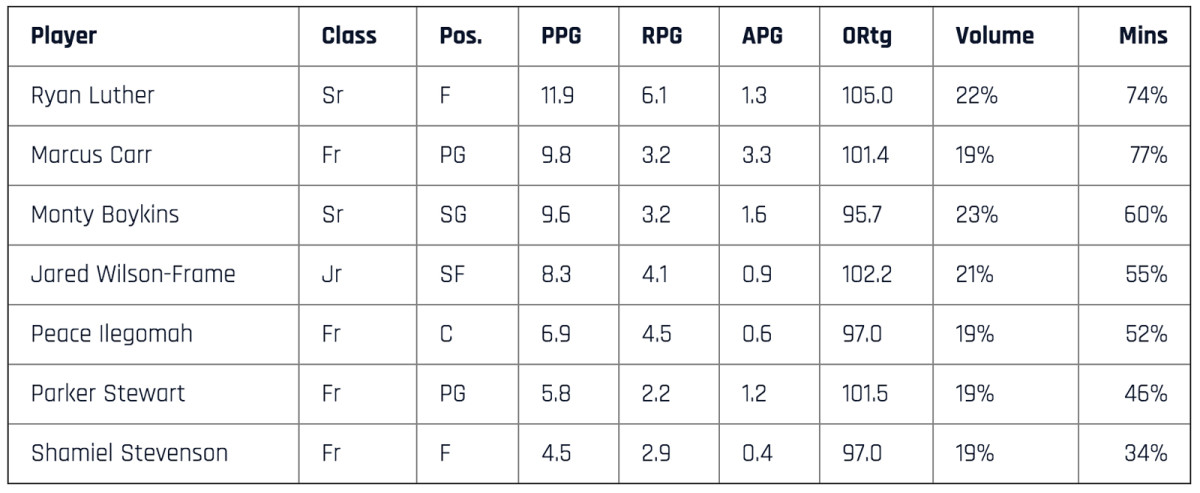Open Ryan Luther's player name

(93, 96)
